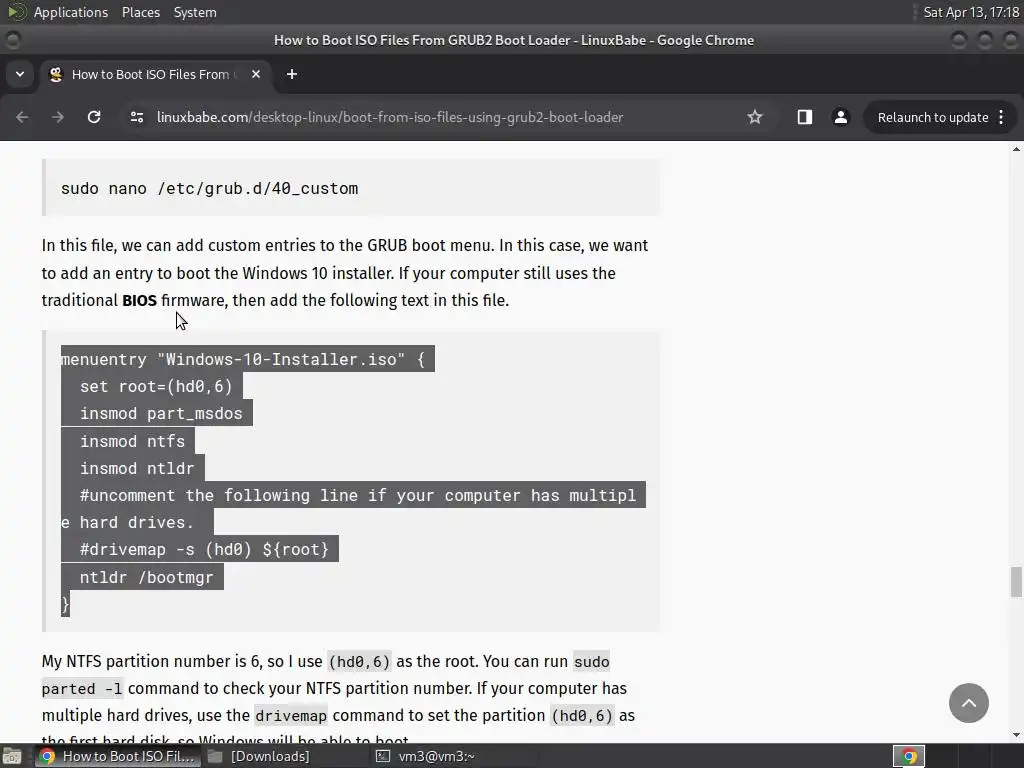Click the Applications menu logo icon

(x=16, y=12)
